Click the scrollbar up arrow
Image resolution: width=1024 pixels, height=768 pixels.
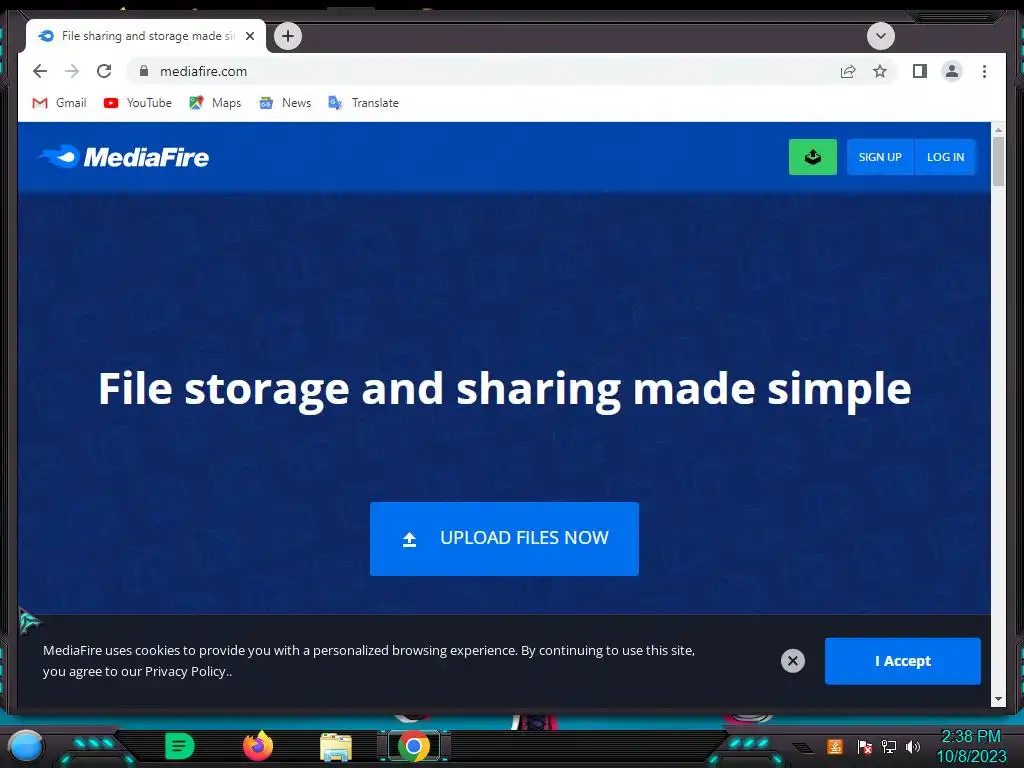pos(999,130)
